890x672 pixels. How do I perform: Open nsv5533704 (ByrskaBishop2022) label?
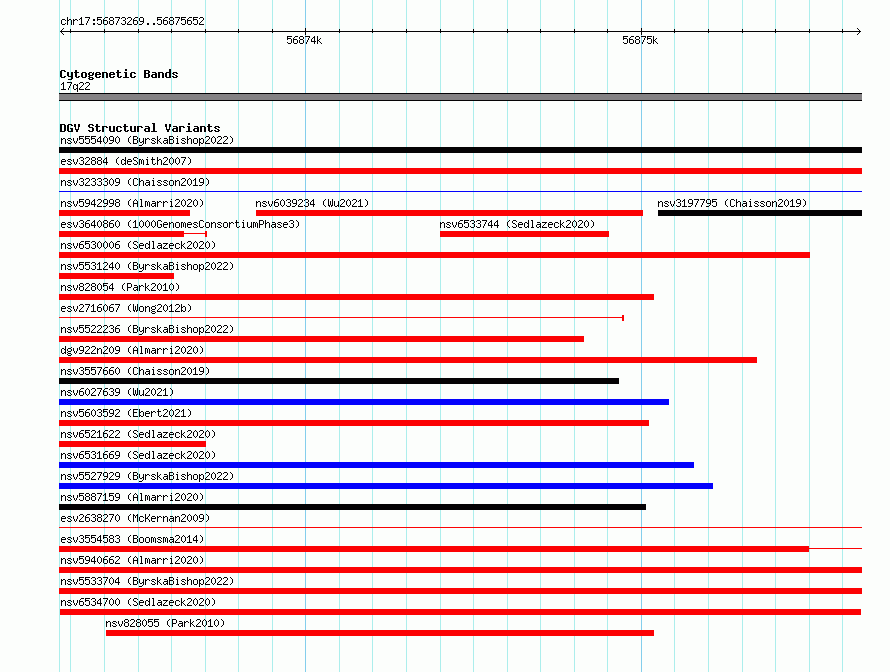tap(147, 581)
